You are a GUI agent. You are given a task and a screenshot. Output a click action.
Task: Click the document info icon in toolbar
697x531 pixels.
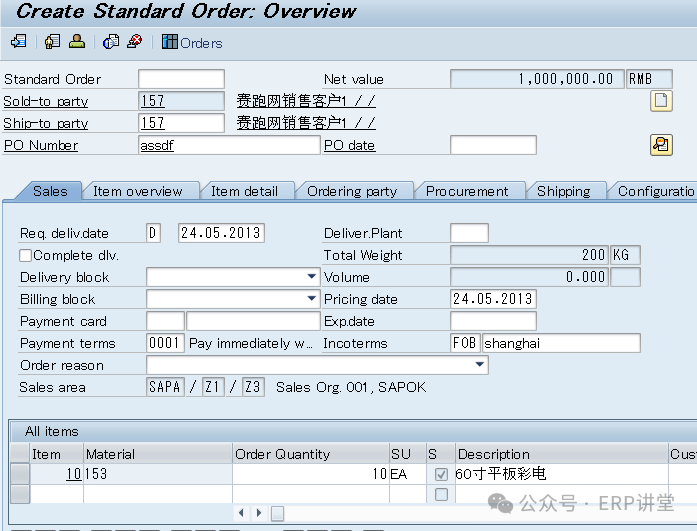[x=111, y=42]
